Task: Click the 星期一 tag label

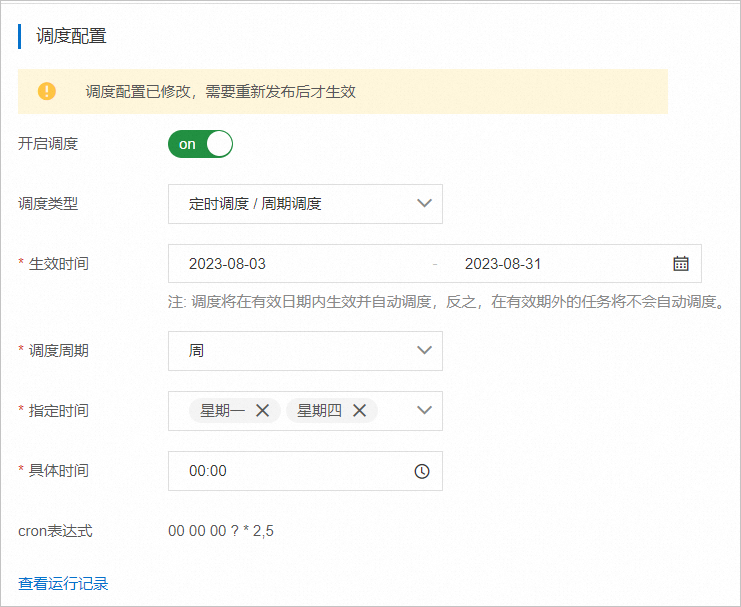Action: click(x=222, y=410)
